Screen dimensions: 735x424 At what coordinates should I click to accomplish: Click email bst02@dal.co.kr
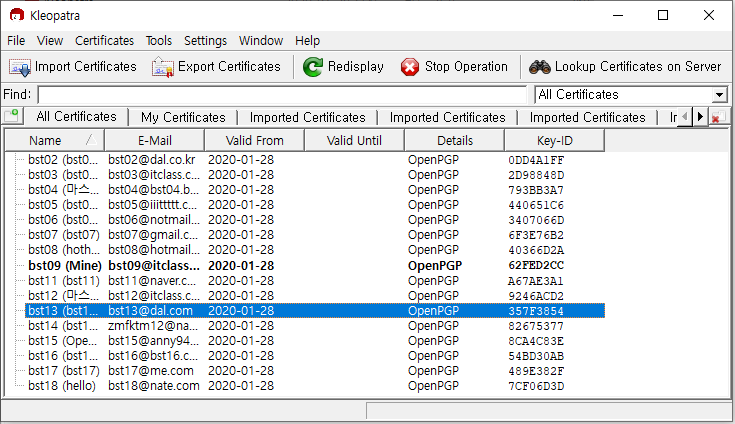pos(152,160)
